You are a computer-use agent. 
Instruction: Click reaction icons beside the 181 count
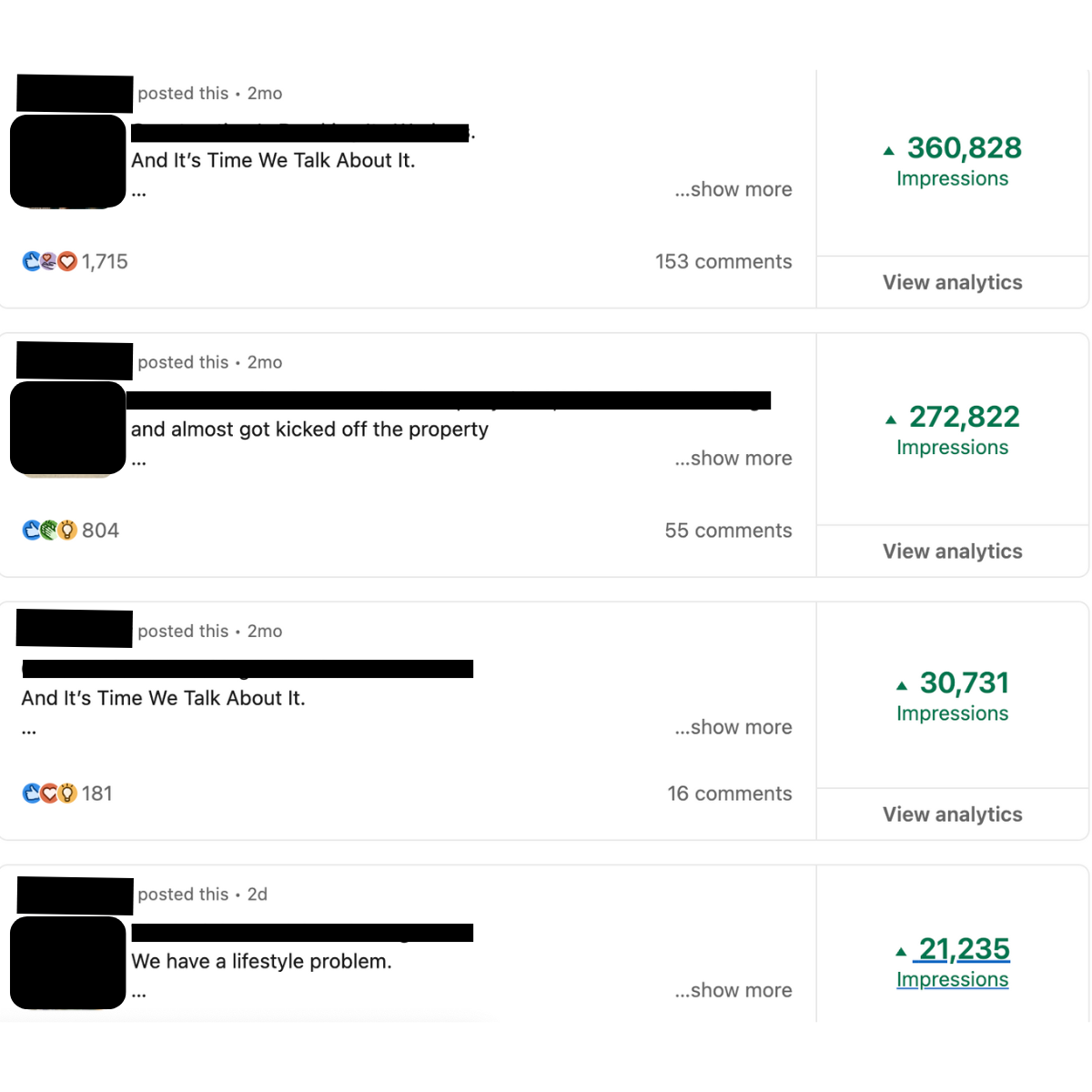click(49, 794)
